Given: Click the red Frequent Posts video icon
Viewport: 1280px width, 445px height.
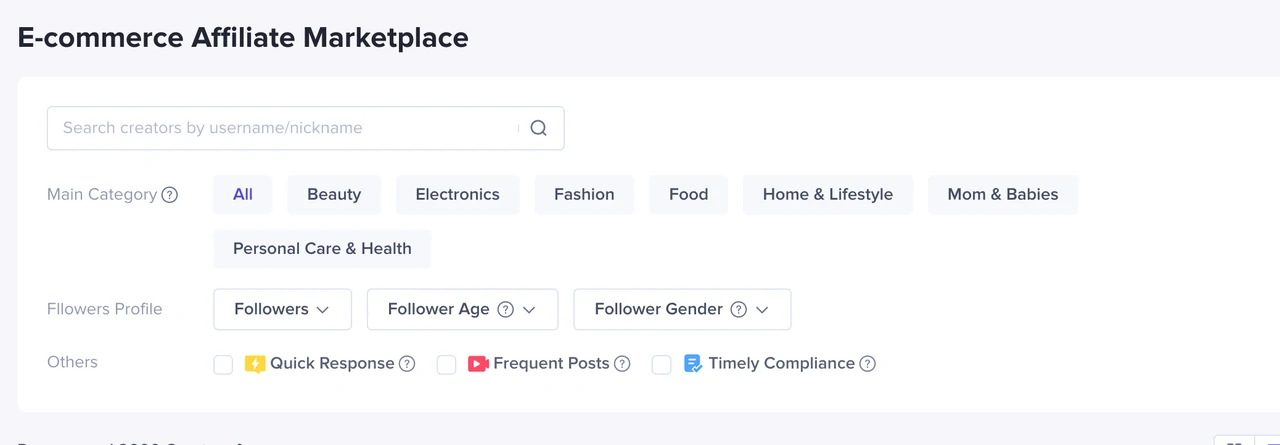Looking at the screenshot, I should pyautogui.click(x=478, y=364).
